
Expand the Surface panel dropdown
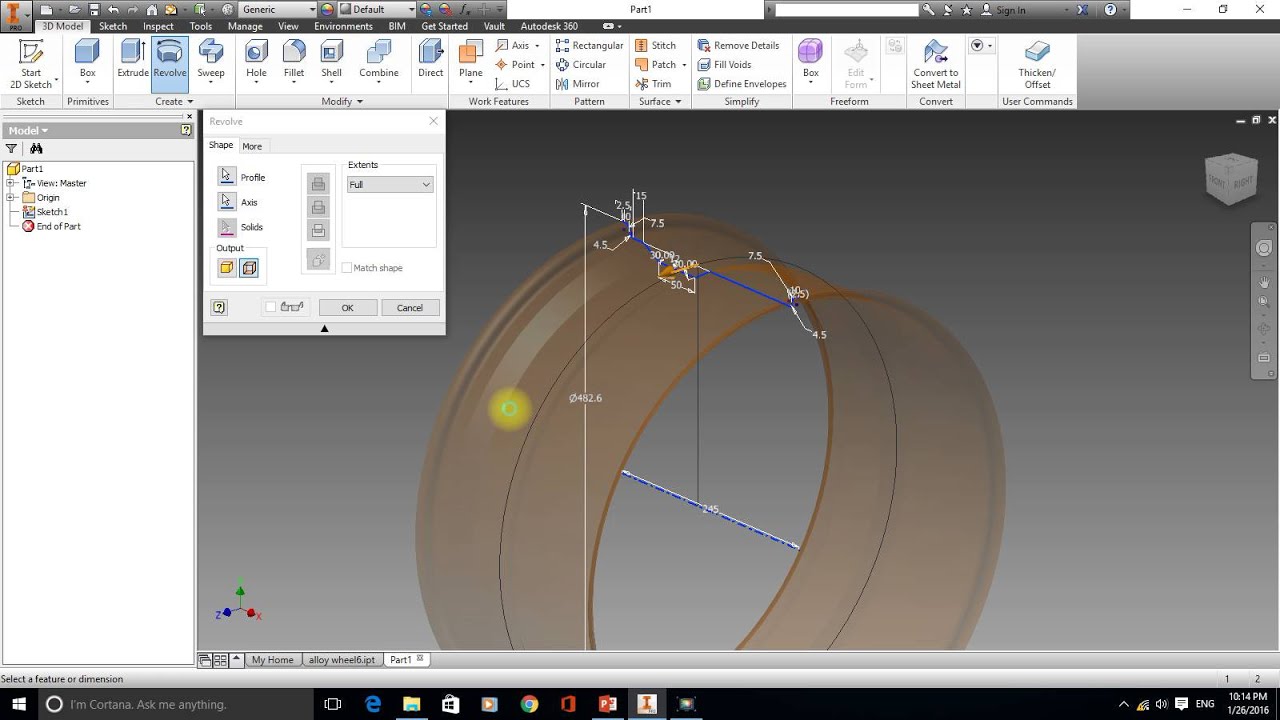pos(660,101)
